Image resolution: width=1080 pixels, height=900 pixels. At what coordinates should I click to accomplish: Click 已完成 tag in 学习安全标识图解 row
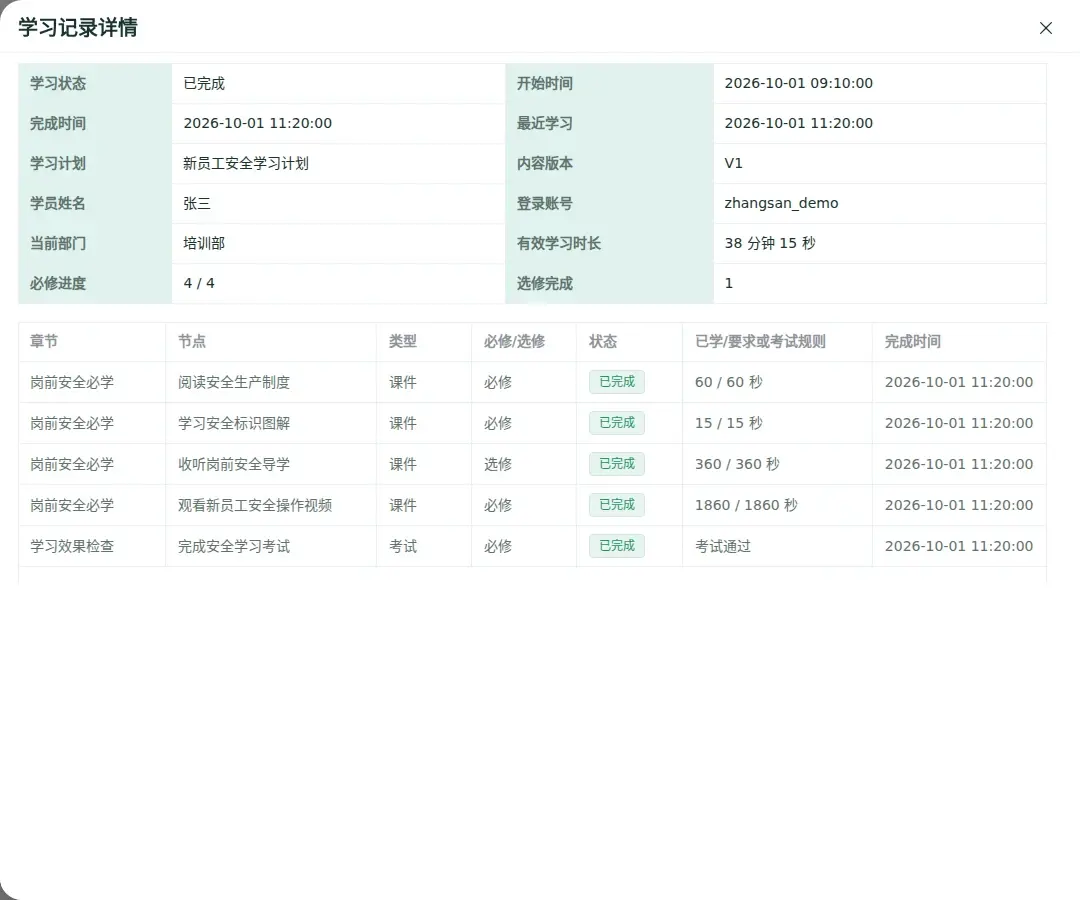pos(617,423)
